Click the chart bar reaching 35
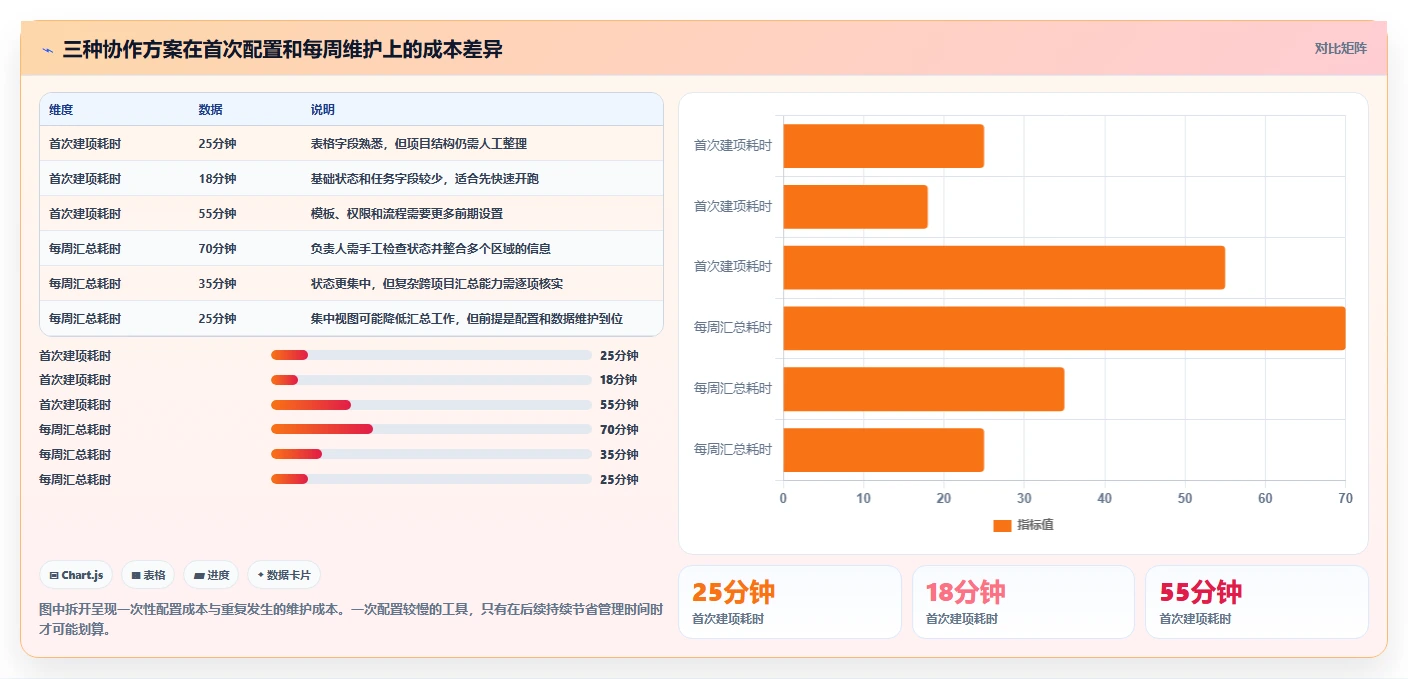Viewport: 1408px width, 679px height. point(923,389)
